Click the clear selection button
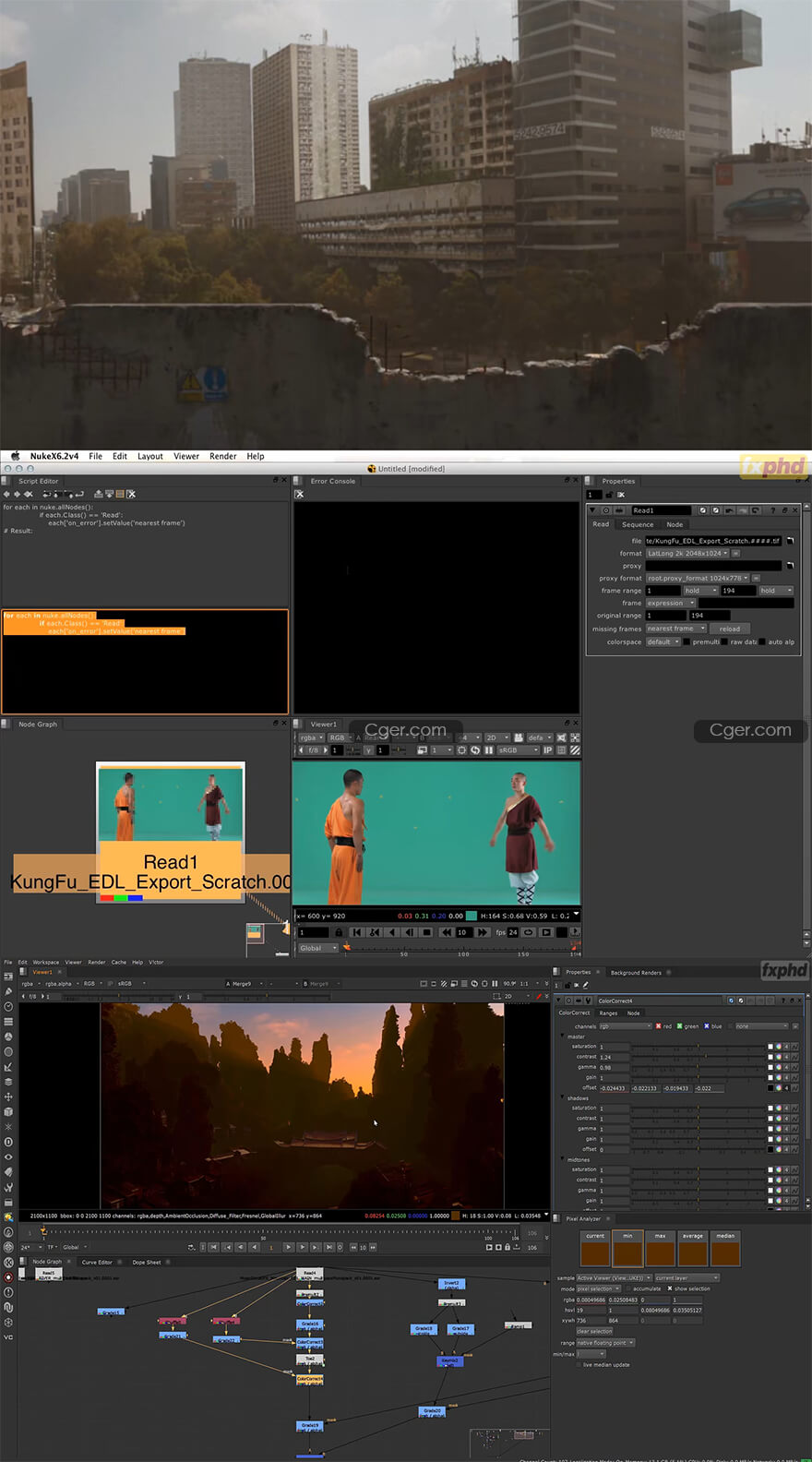The width and height of the screenshot is (812, 1462). tap(595, 1331)
